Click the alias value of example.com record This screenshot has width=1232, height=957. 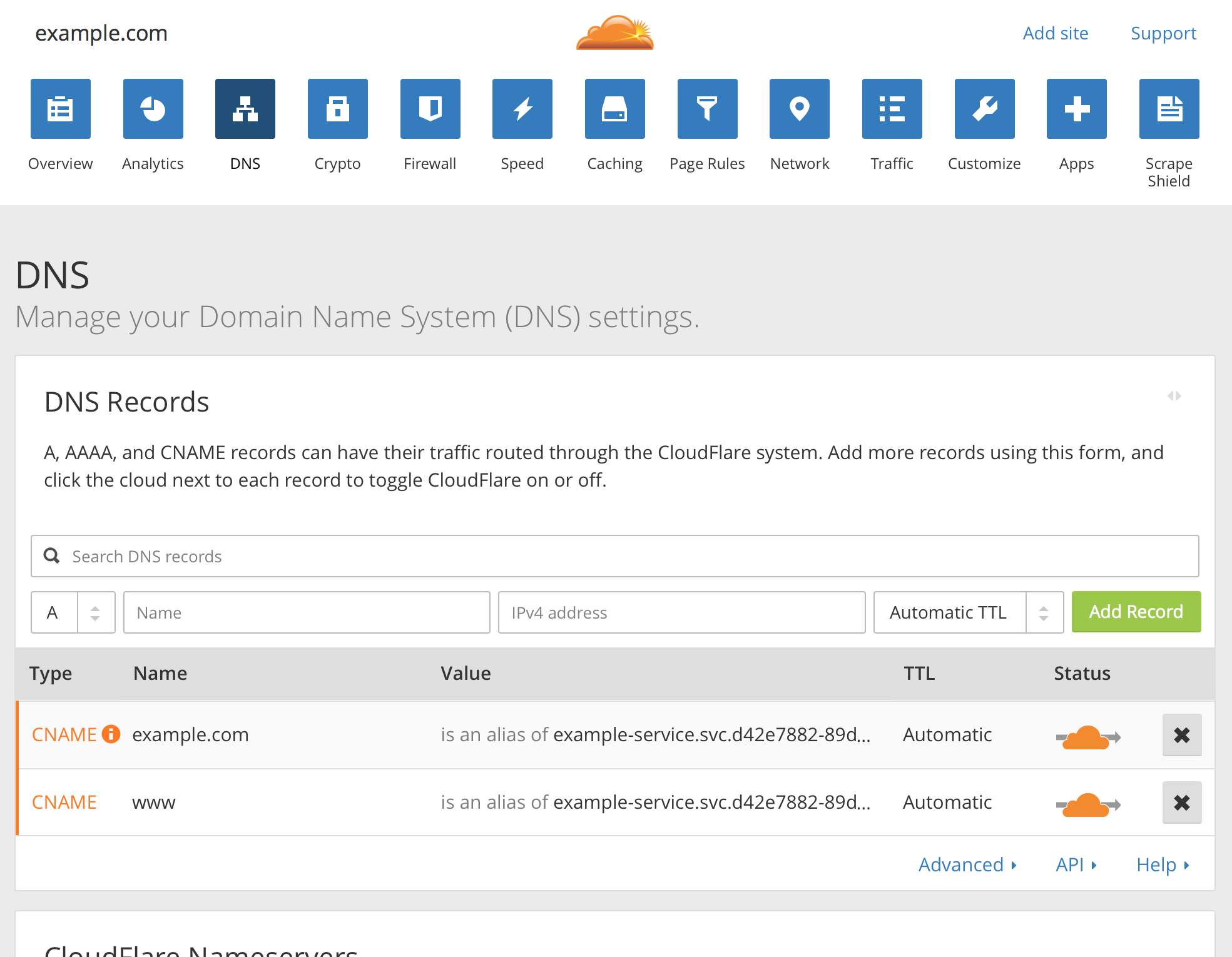point(656,734)
